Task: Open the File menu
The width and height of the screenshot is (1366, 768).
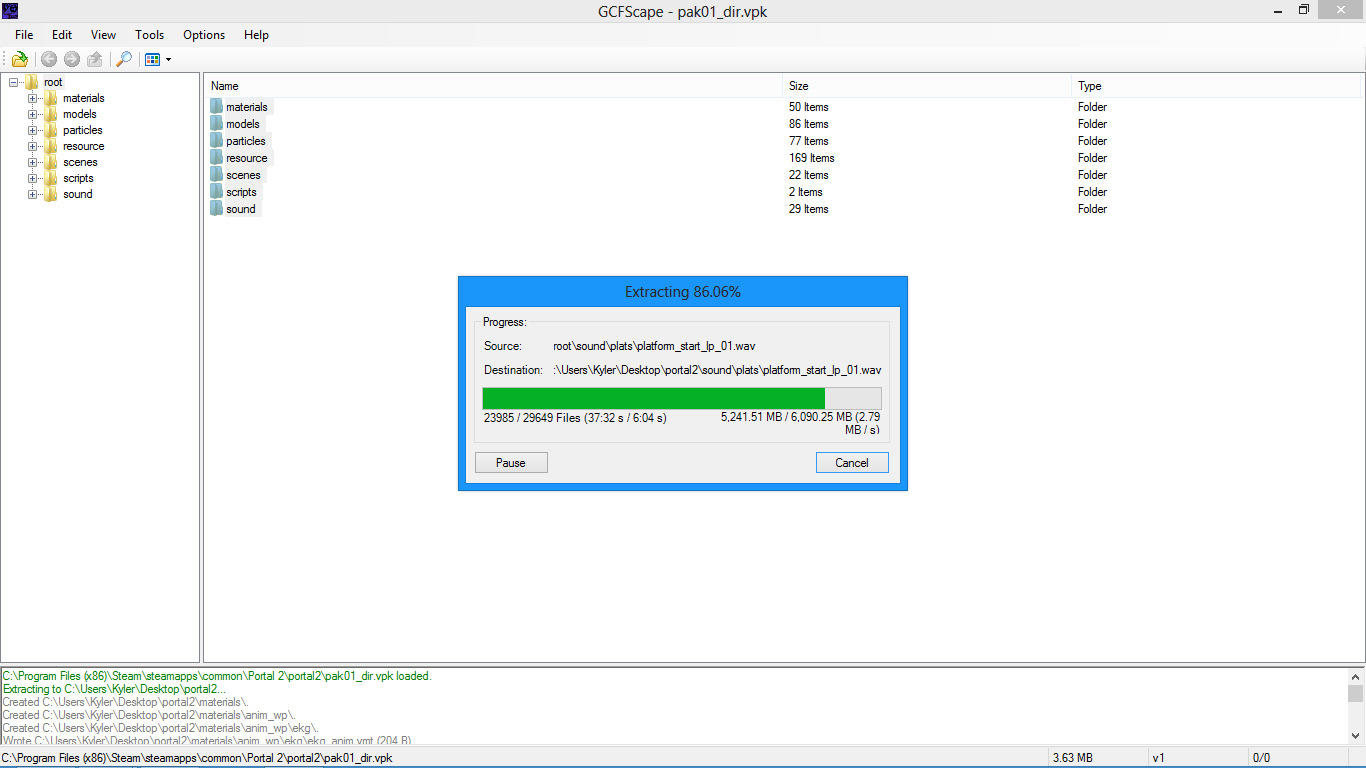Action: click(24, 35)
